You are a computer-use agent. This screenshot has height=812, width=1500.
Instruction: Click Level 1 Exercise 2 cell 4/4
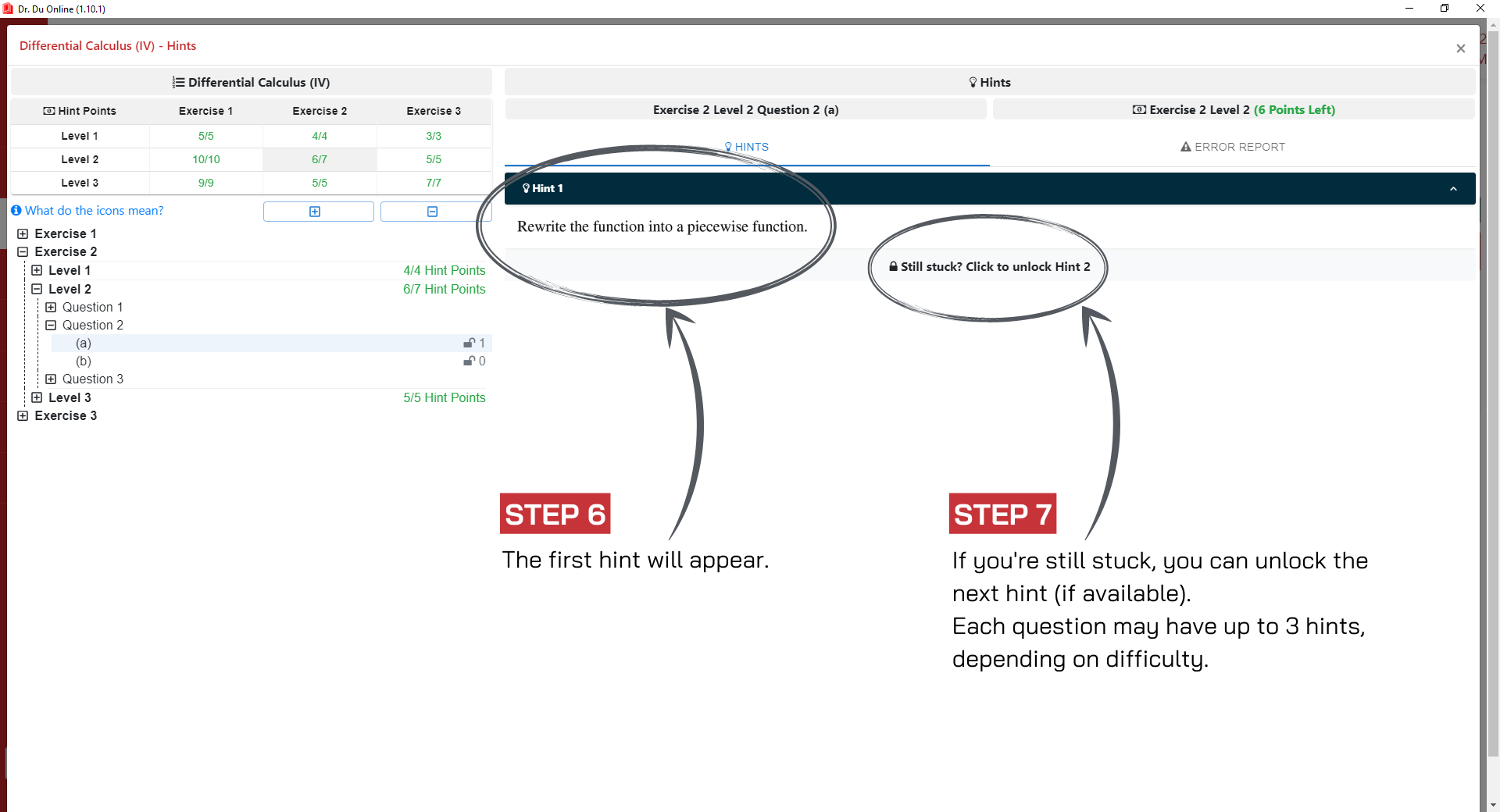(x=320, y=136)
